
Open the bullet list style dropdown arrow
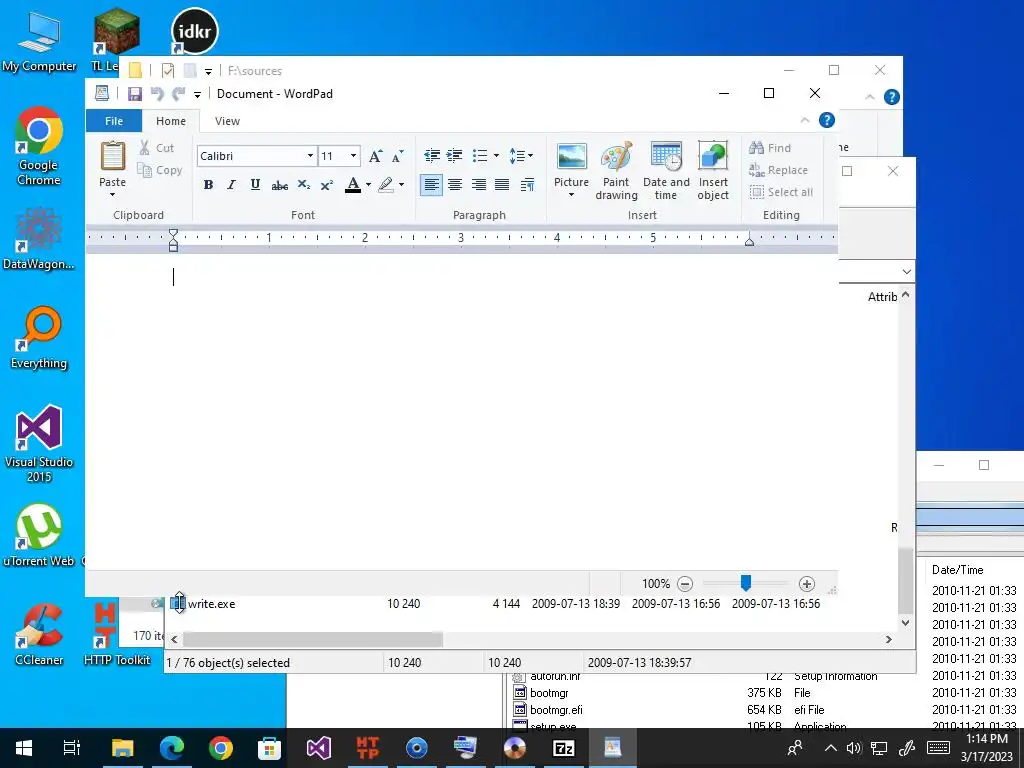496,155
